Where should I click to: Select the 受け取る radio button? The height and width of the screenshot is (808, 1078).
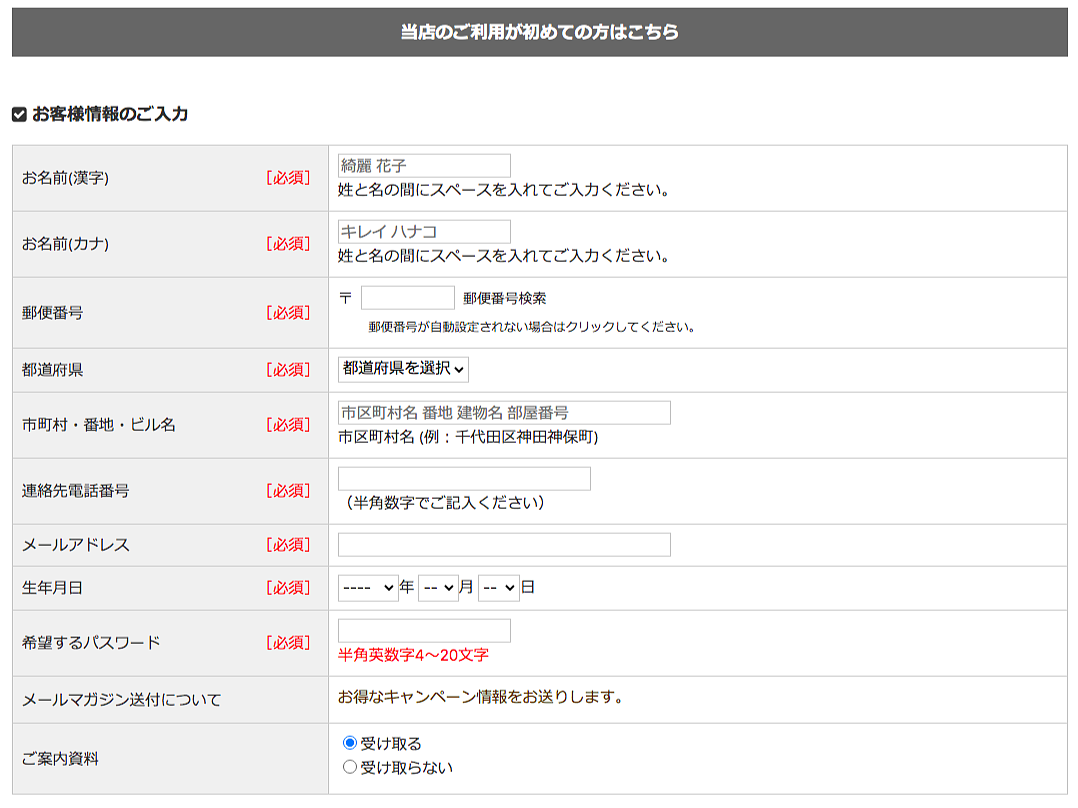(x=350, y=743)
